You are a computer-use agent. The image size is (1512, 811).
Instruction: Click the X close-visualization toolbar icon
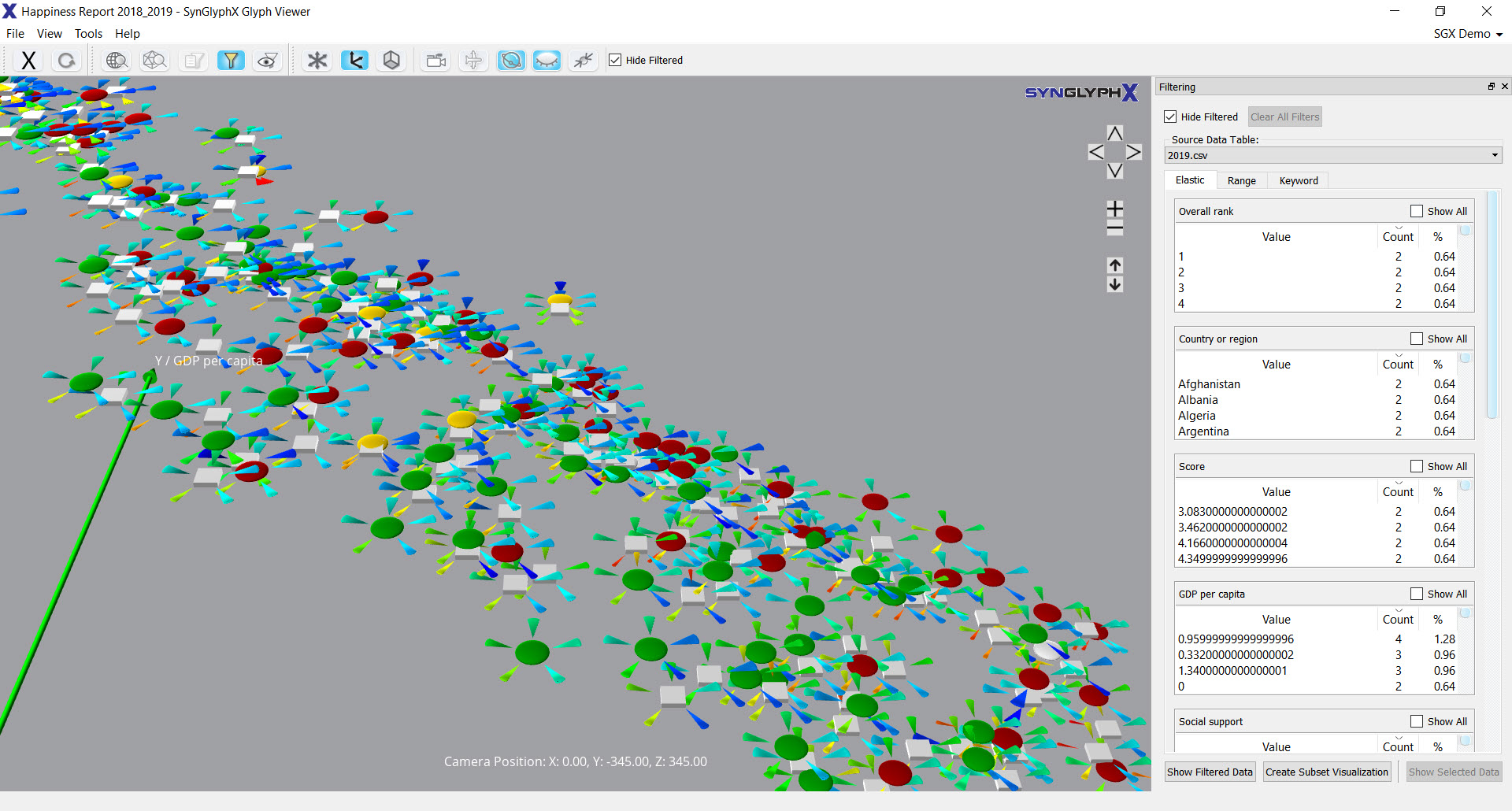coord(28,61)
